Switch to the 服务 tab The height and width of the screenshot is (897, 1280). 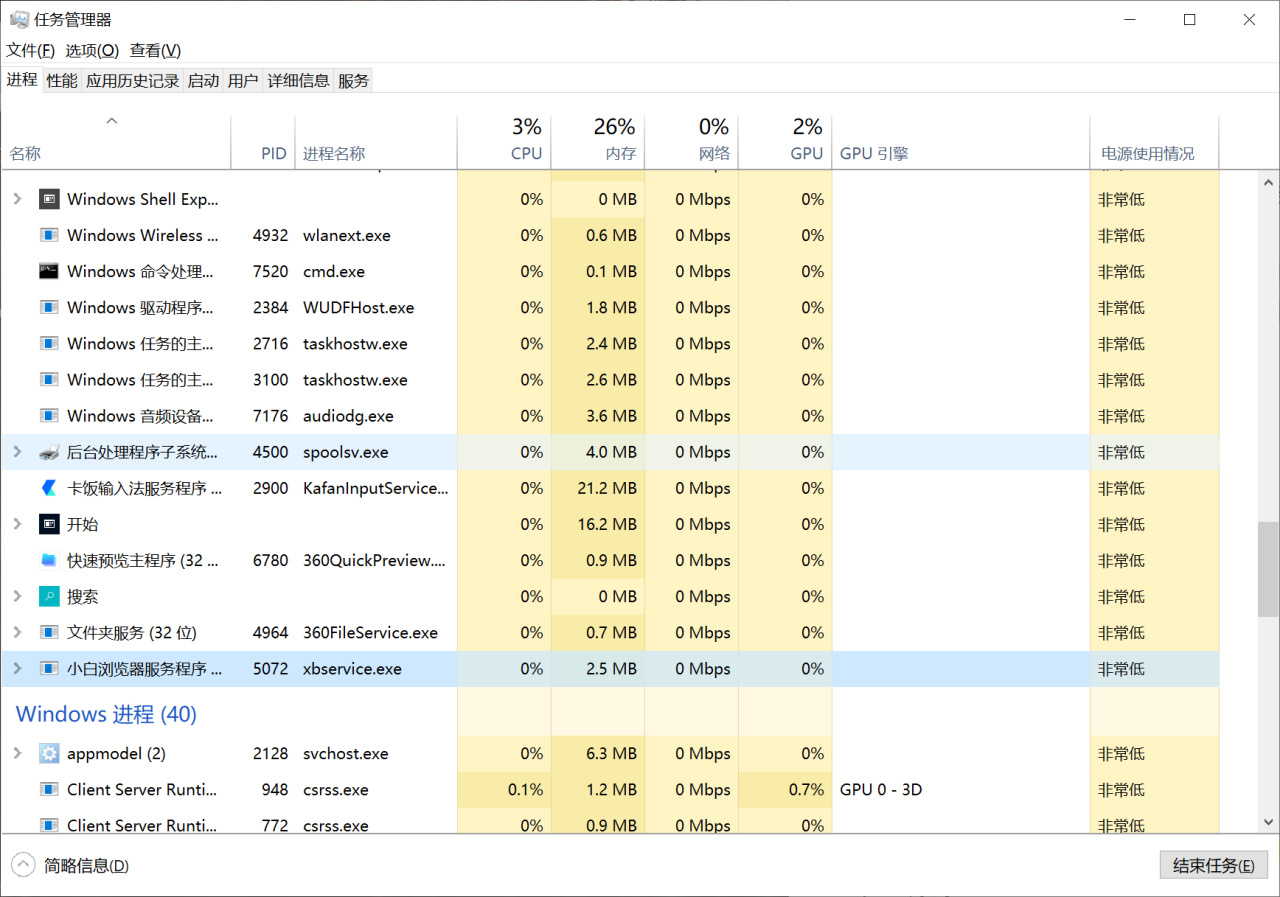354,81
